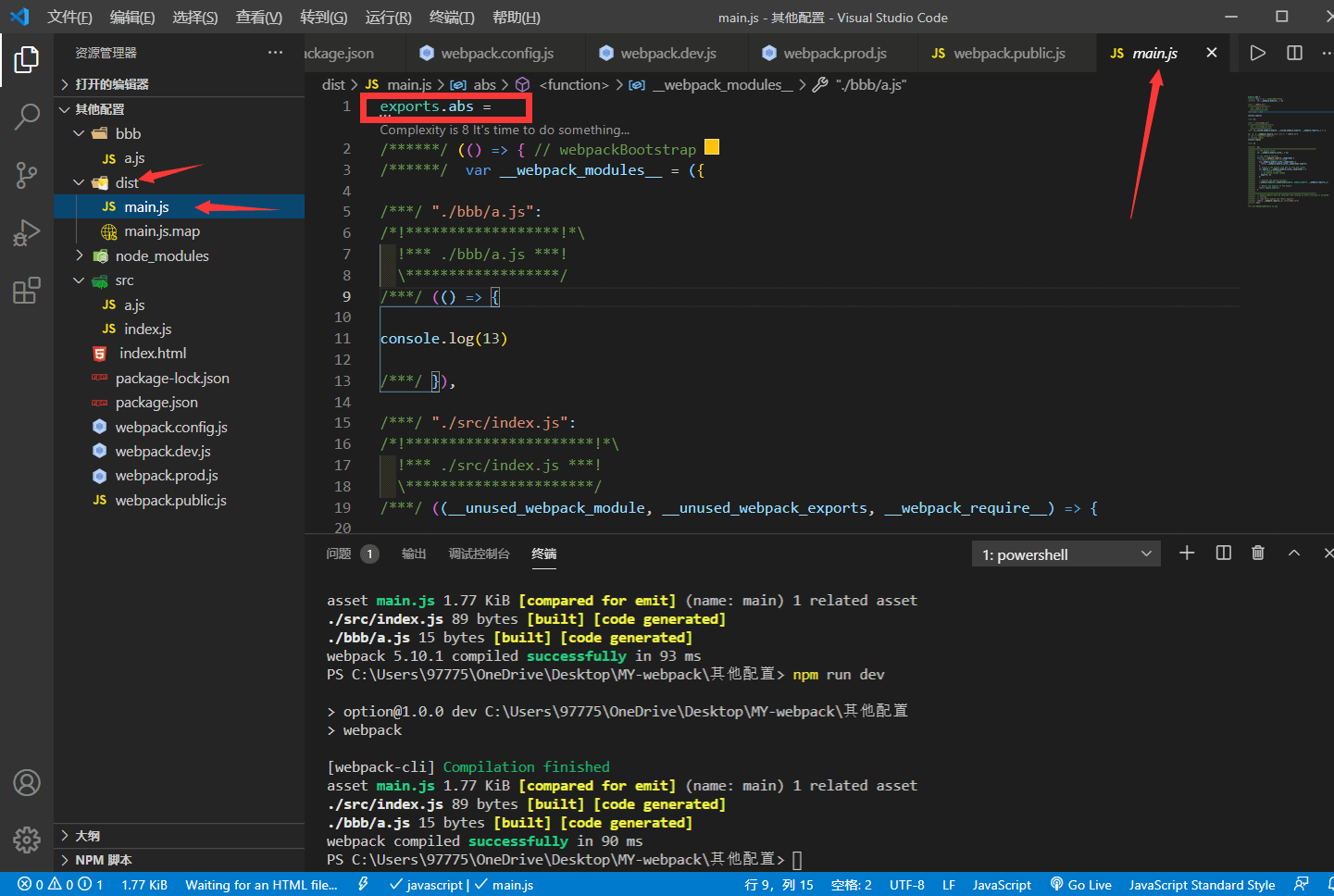Viewport: 1334px width, 896px height.
Task: Expand the node_modules folder
Action: tap(179, 255)
